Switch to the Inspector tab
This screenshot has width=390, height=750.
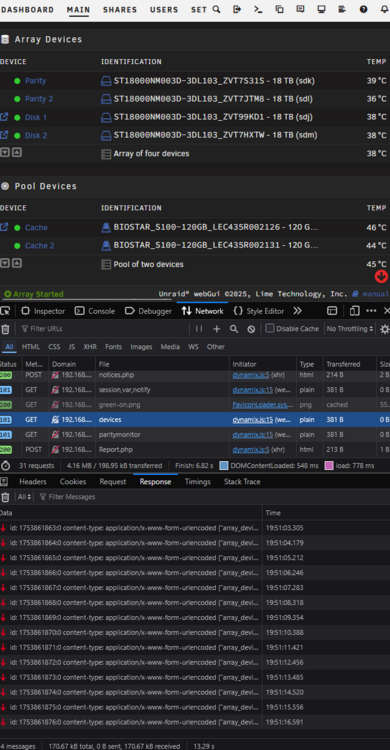[43, 311]
